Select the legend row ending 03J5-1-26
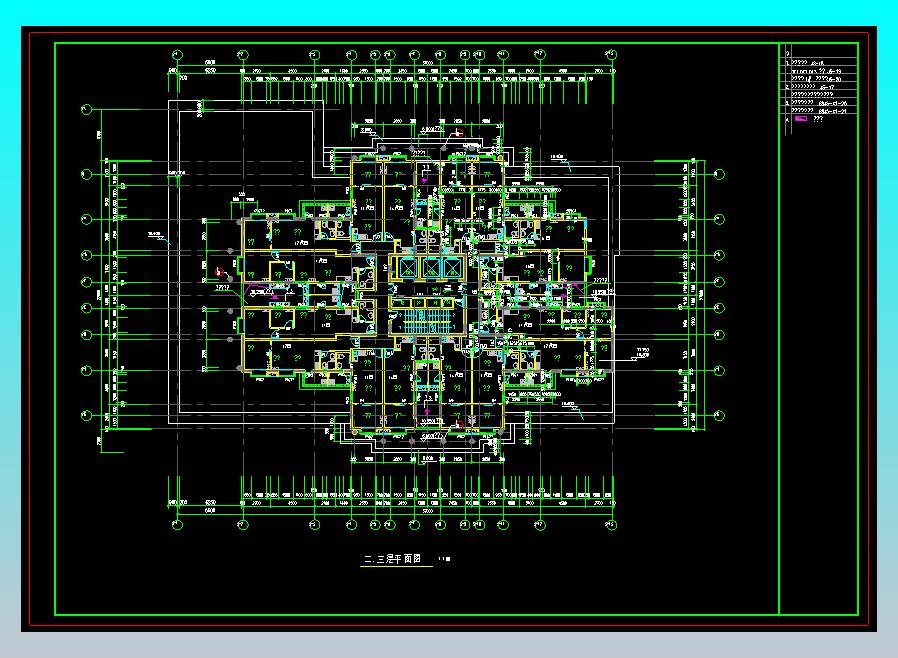 [822, 103]
